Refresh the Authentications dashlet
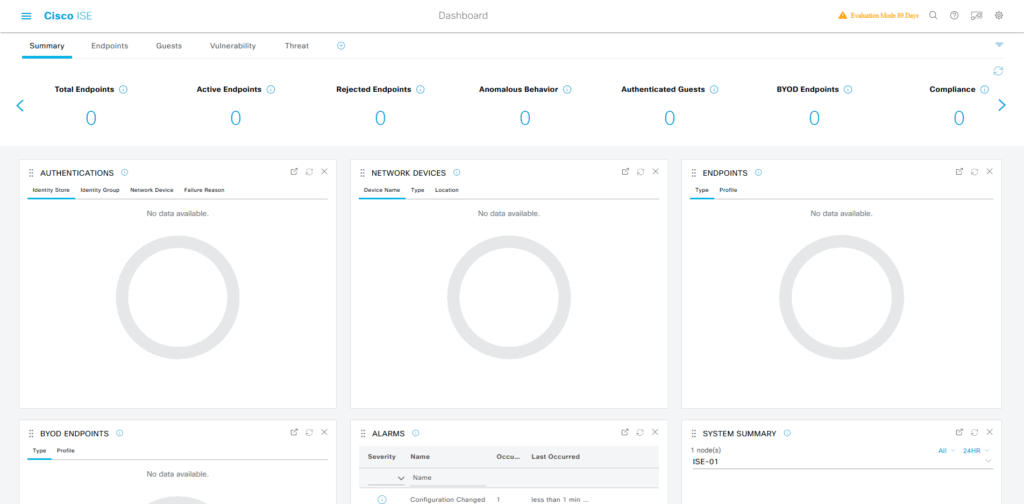1024x504 pixels. click(309, 172)
